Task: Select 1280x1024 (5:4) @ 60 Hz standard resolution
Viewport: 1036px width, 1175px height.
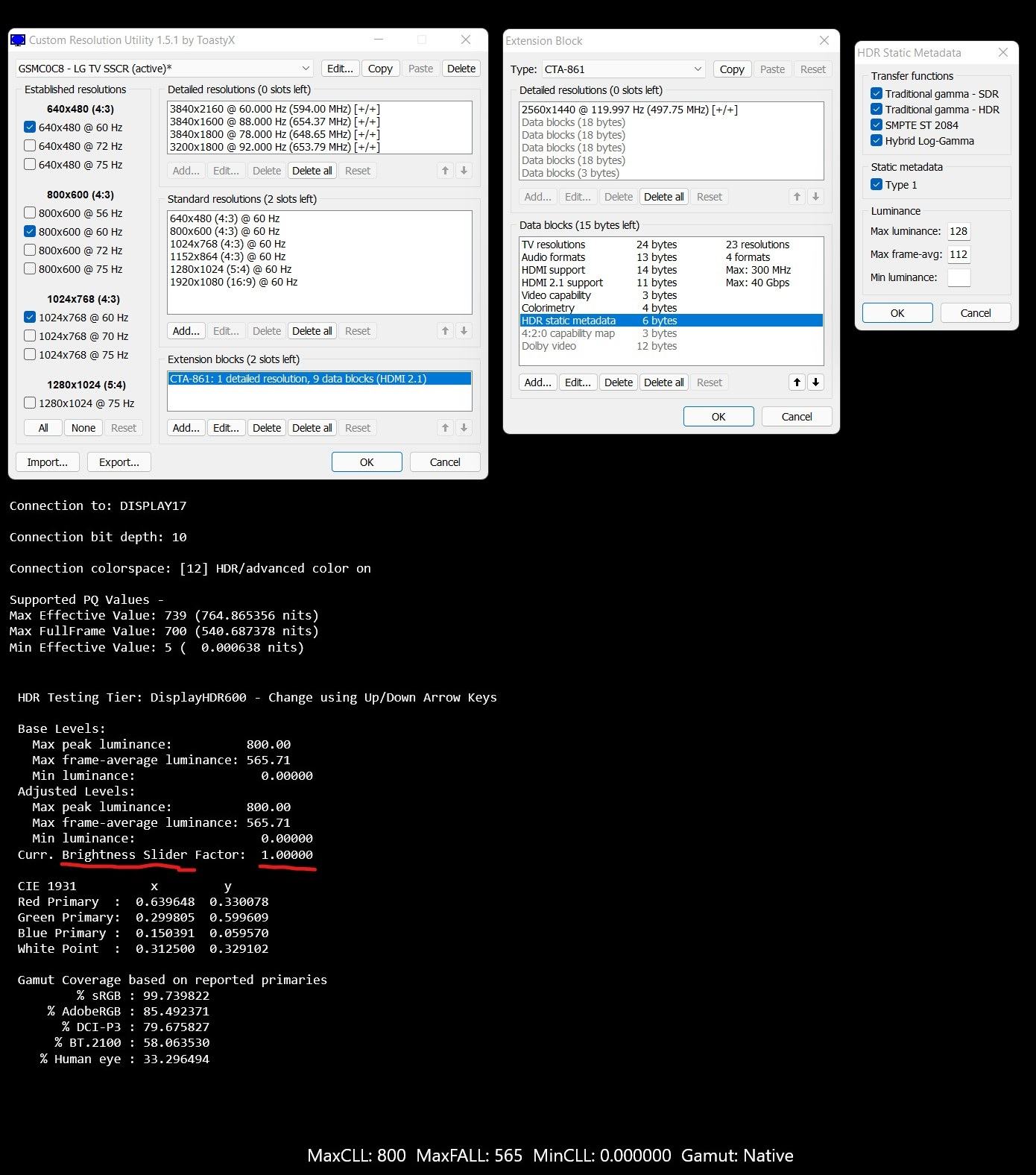Action: (x=320, y=269)
